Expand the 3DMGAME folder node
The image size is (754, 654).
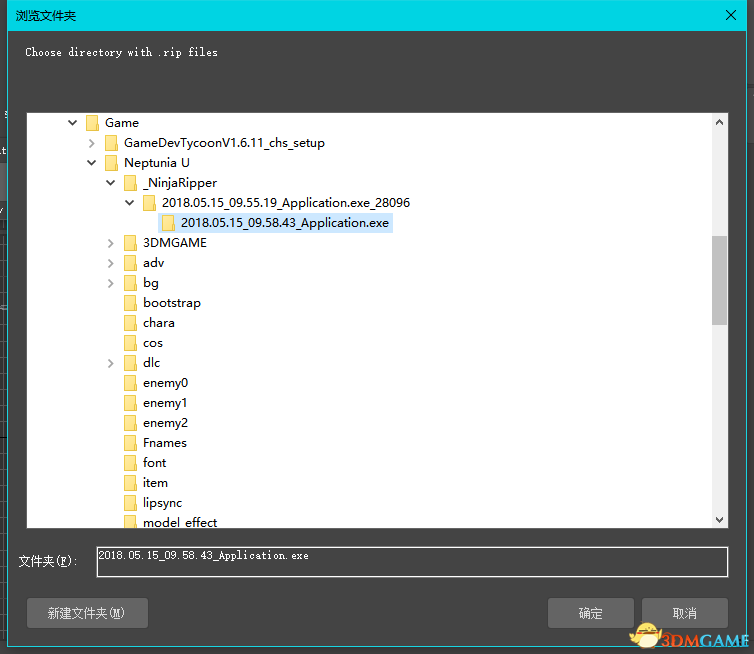pos(110,243)
